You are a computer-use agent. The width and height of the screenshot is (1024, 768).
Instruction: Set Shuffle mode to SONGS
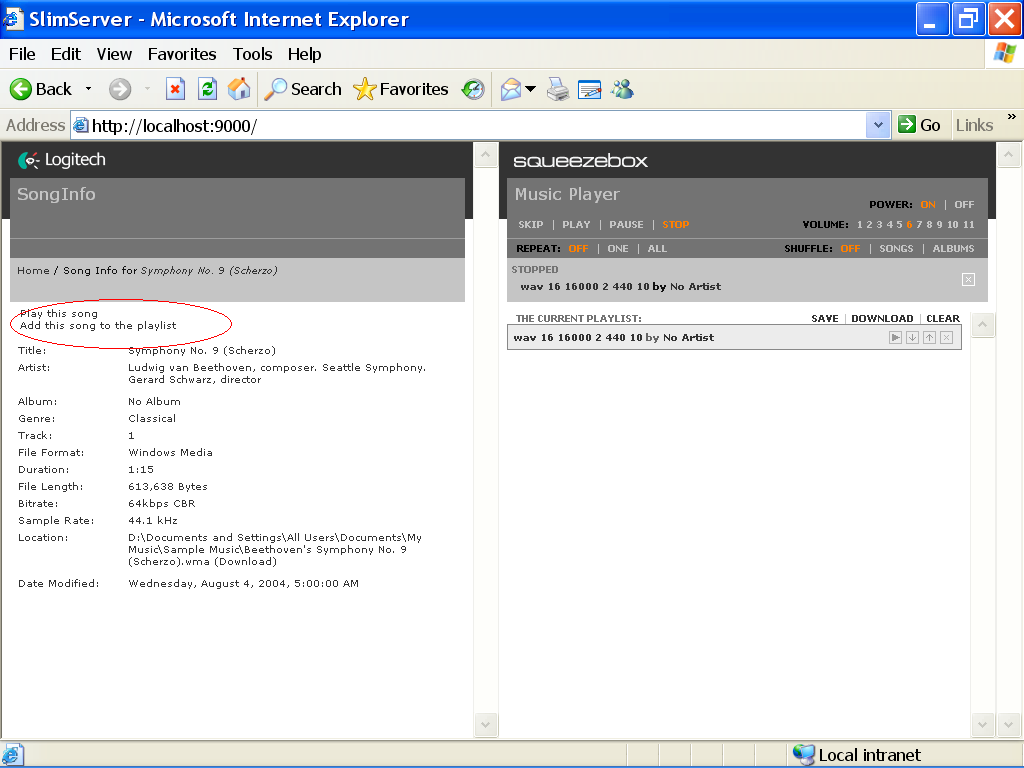point(896,249)
